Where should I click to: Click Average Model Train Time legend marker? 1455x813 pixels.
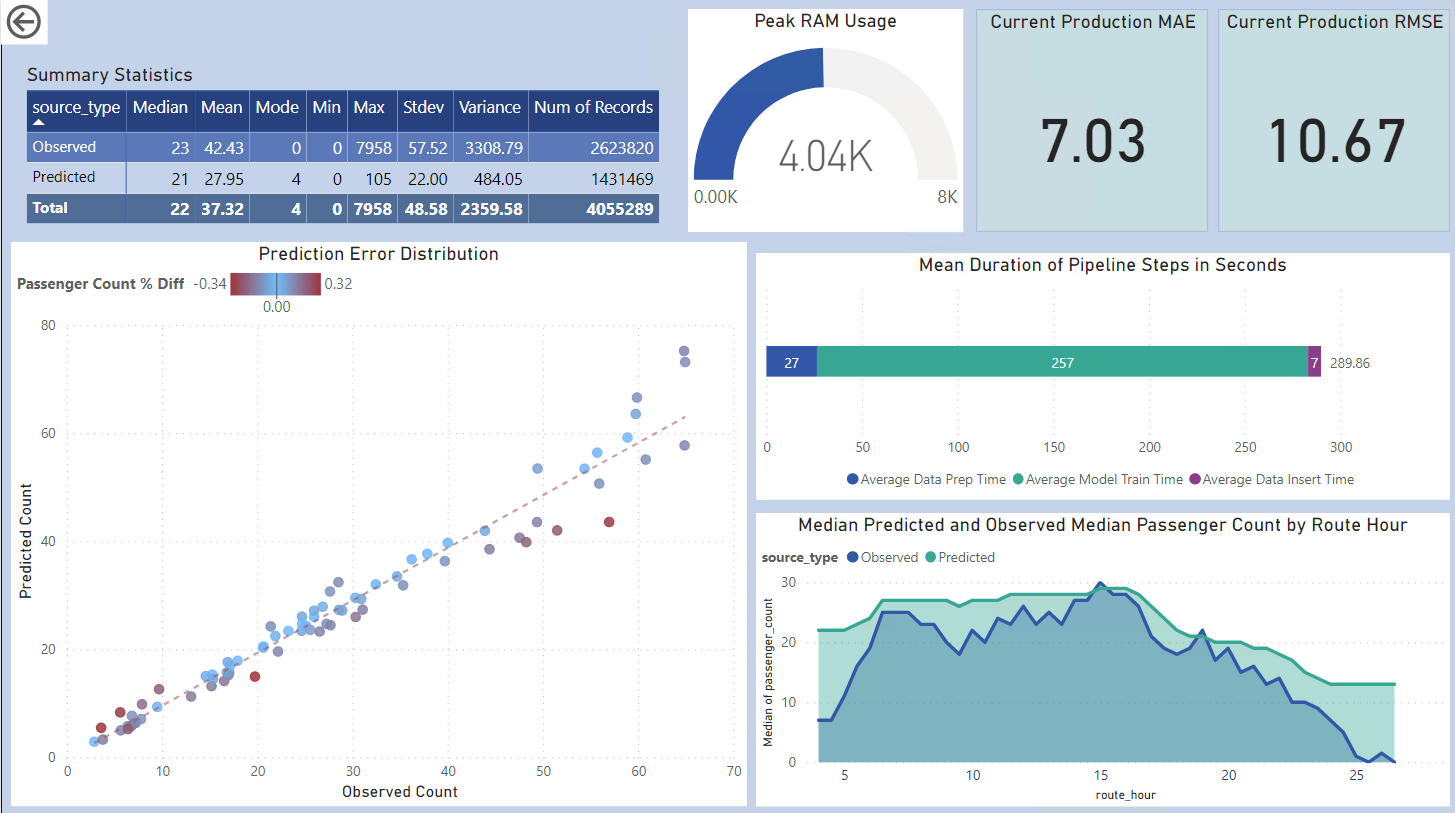tap(1018, 480)
